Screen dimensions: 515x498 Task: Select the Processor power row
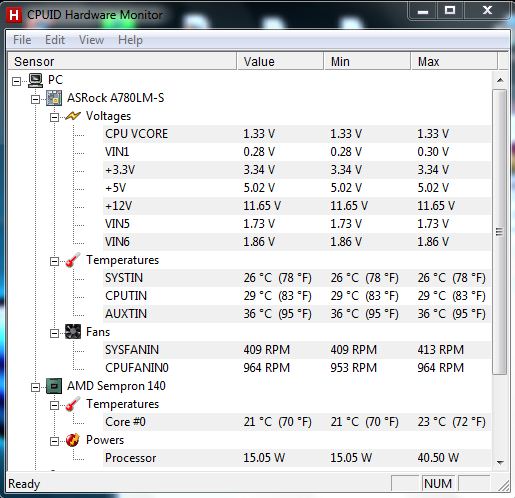click(x=297, y=458)
